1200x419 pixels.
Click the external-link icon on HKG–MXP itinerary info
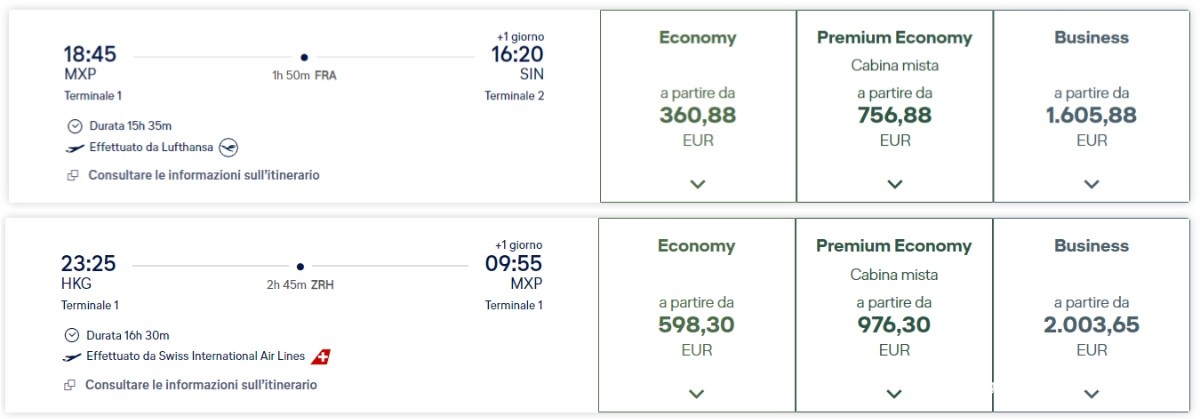70,385
